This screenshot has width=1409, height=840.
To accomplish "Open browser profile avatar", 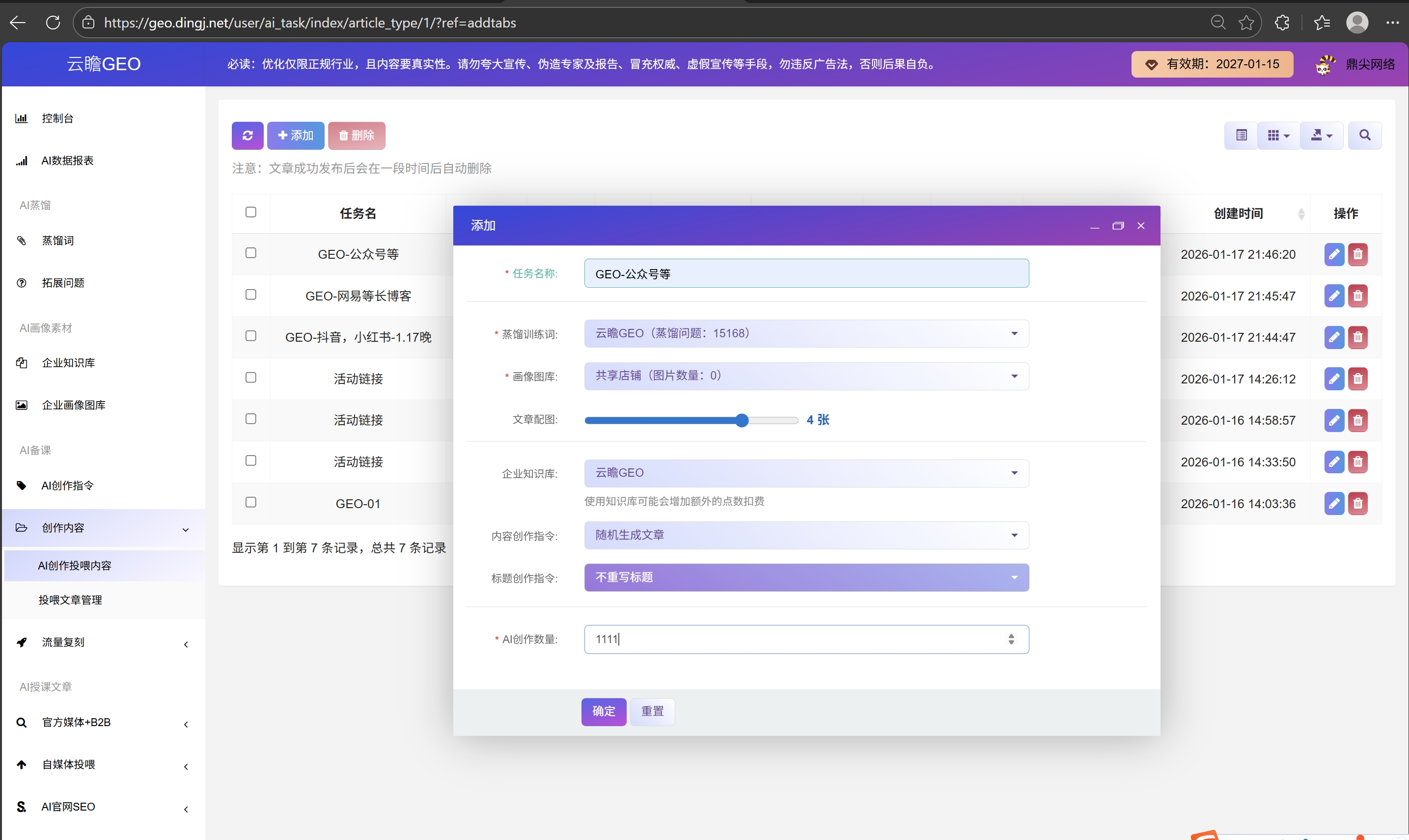I will (x=1357, y=23).
